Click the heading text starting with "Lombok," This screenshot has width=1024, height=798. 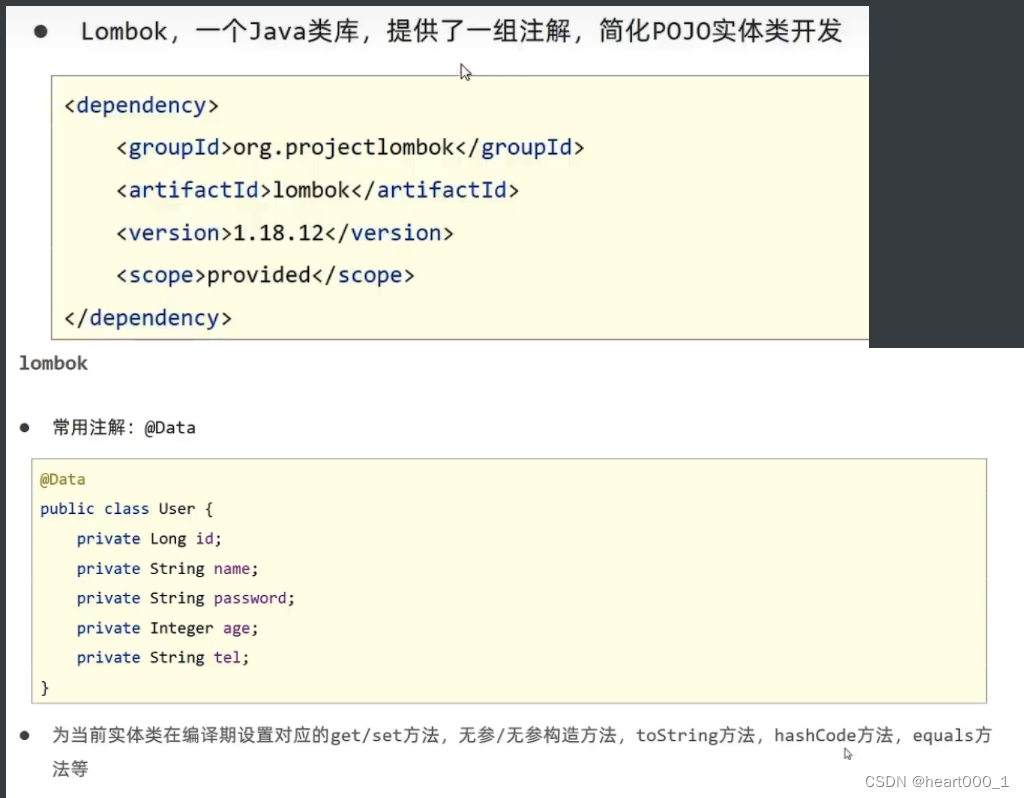(x=461, y=31)
